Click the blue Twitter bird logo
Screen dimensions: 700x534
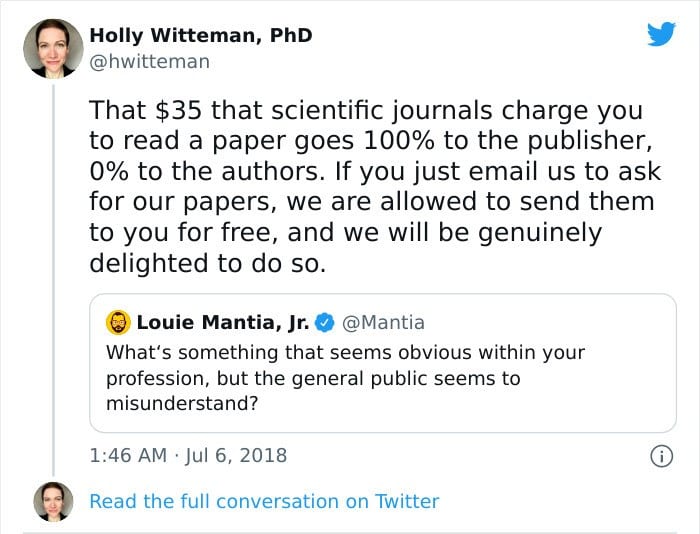coord(661,33)
